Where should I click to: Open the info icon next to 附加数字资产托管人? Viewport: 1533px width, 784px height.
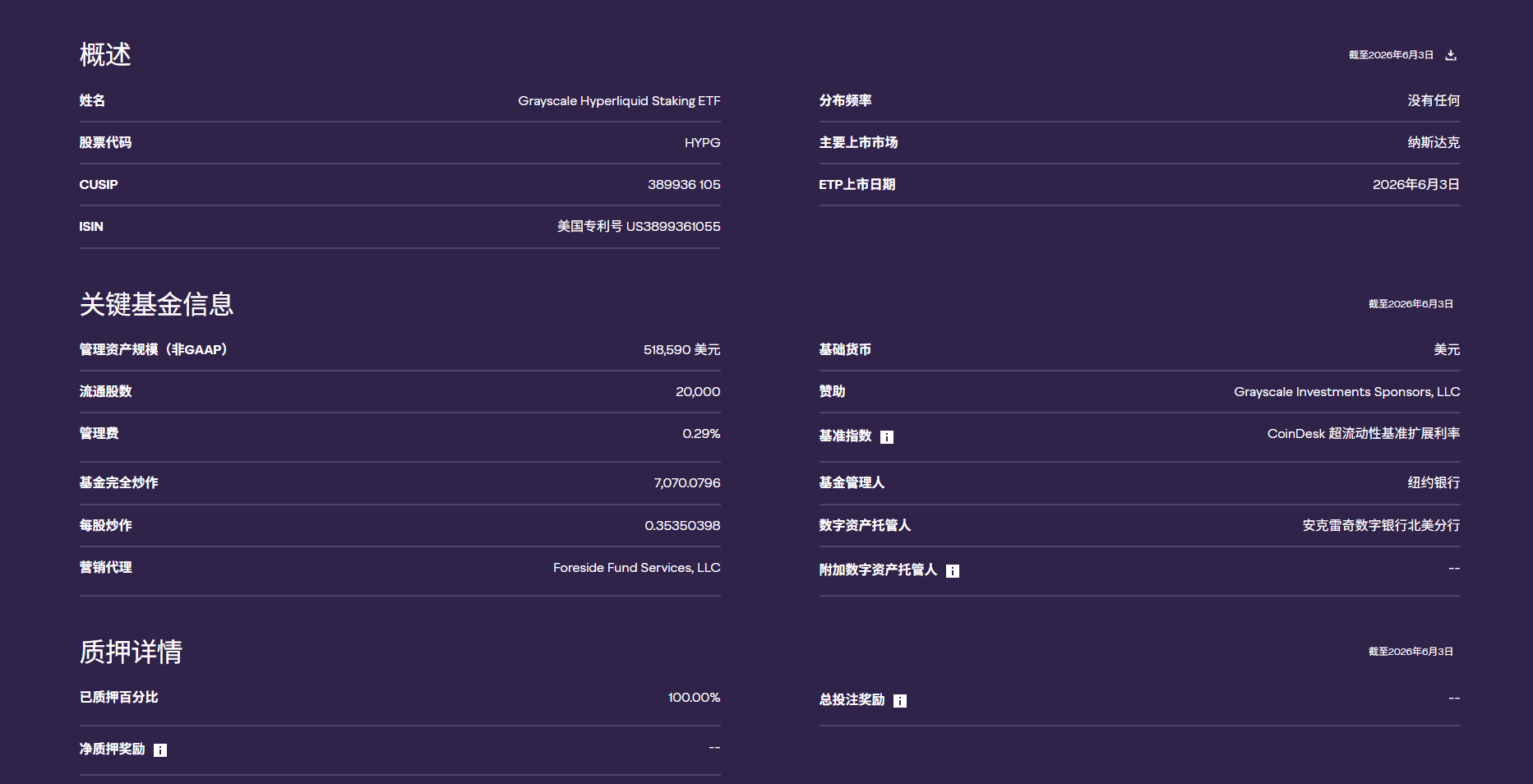(x=953, y=571)
